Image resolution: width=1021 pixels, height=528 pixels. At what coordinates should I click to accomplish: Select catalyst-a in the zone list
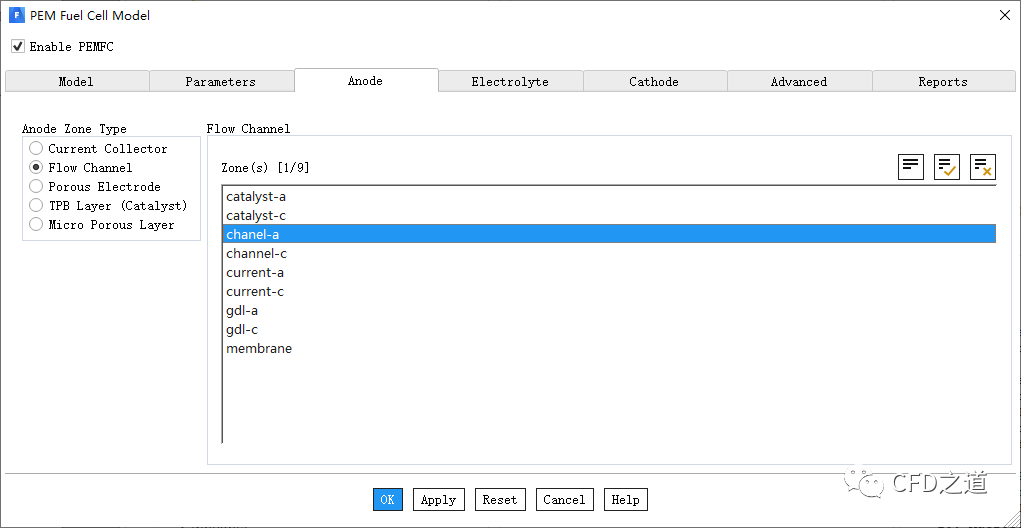coord(609,196)
